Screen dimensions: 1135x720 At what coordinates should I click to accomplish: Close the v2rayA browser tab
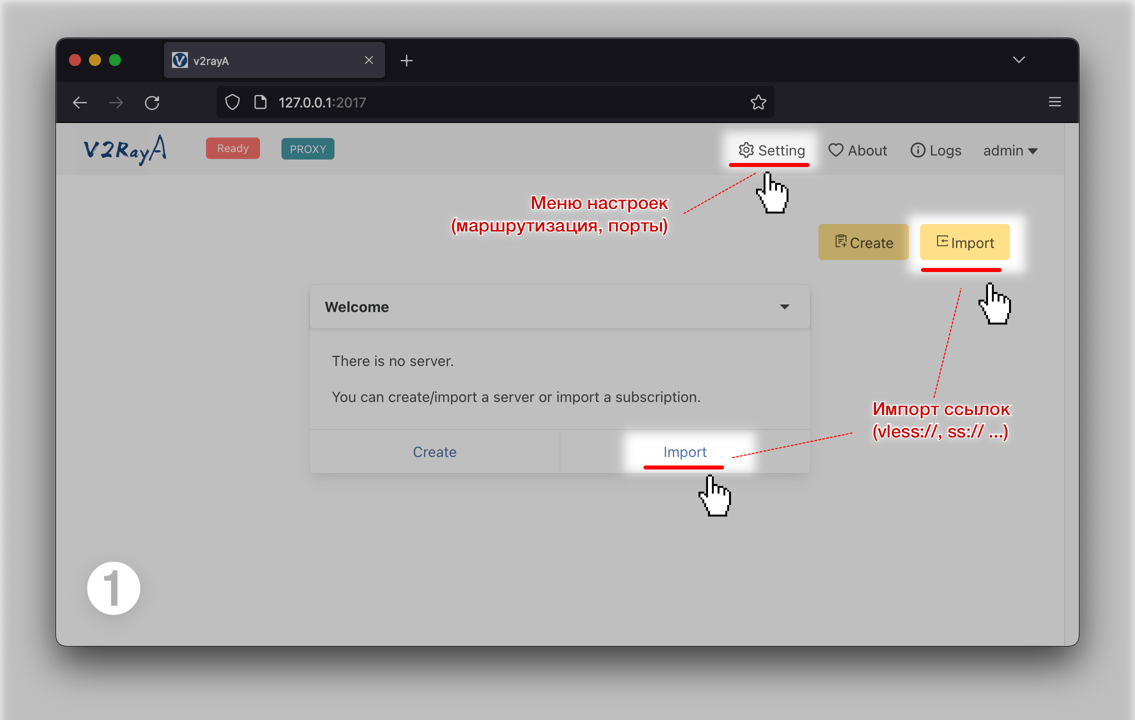tap(369, 61)
